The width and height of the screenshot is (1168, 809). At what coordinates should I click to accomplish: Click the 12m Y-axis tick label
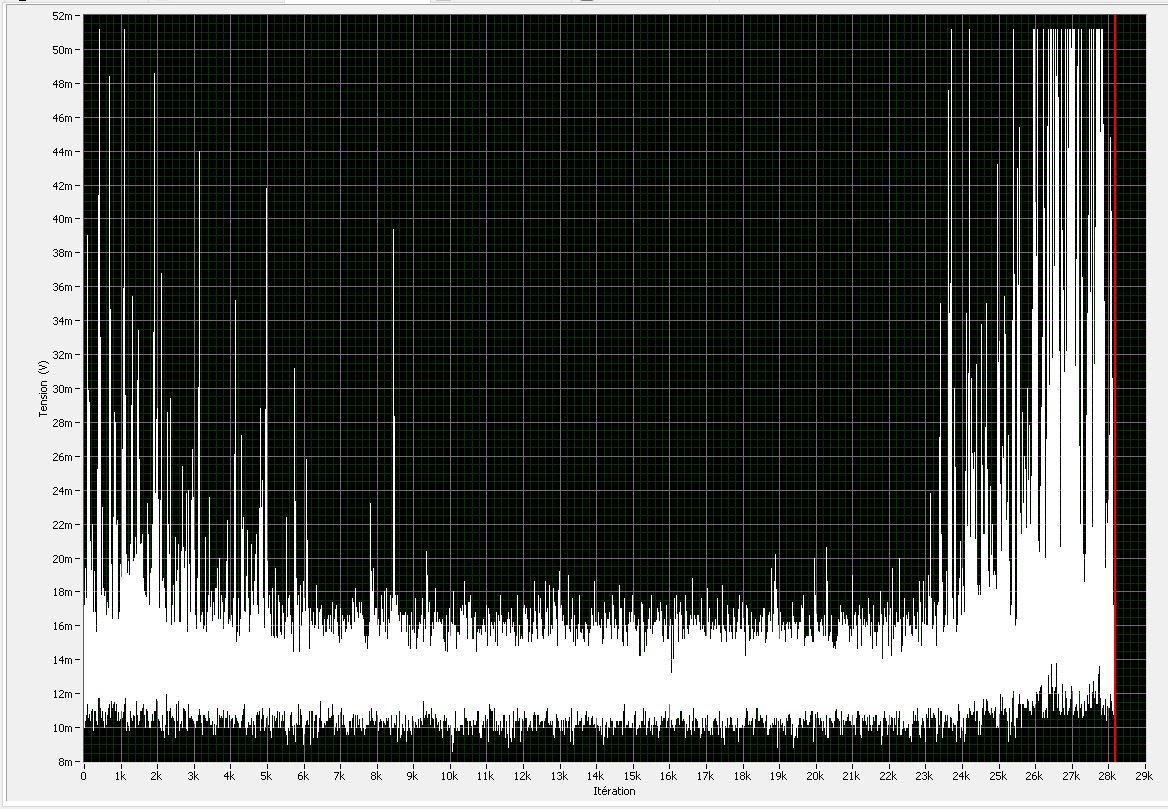click(66, 693)
